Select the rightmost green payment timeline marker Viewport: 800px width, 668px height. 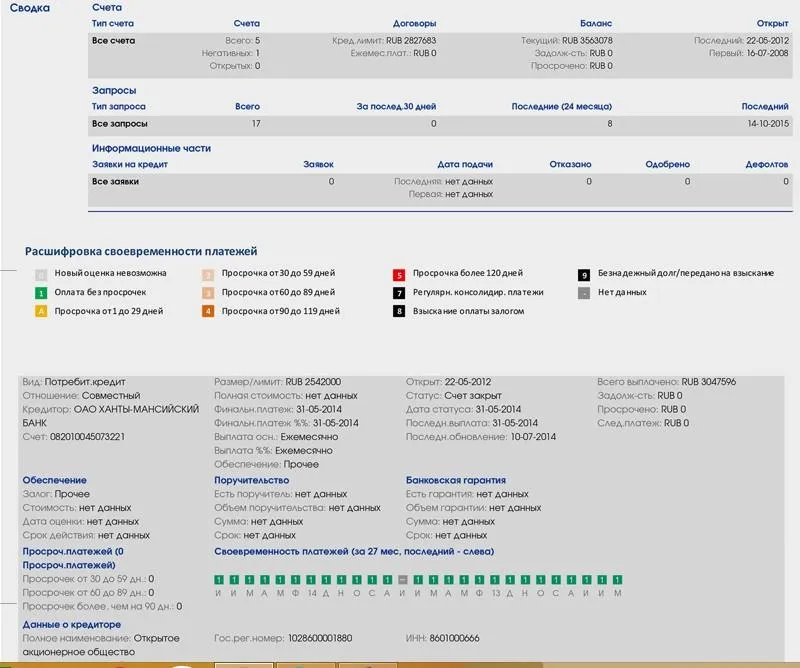[x=617, y=579]
